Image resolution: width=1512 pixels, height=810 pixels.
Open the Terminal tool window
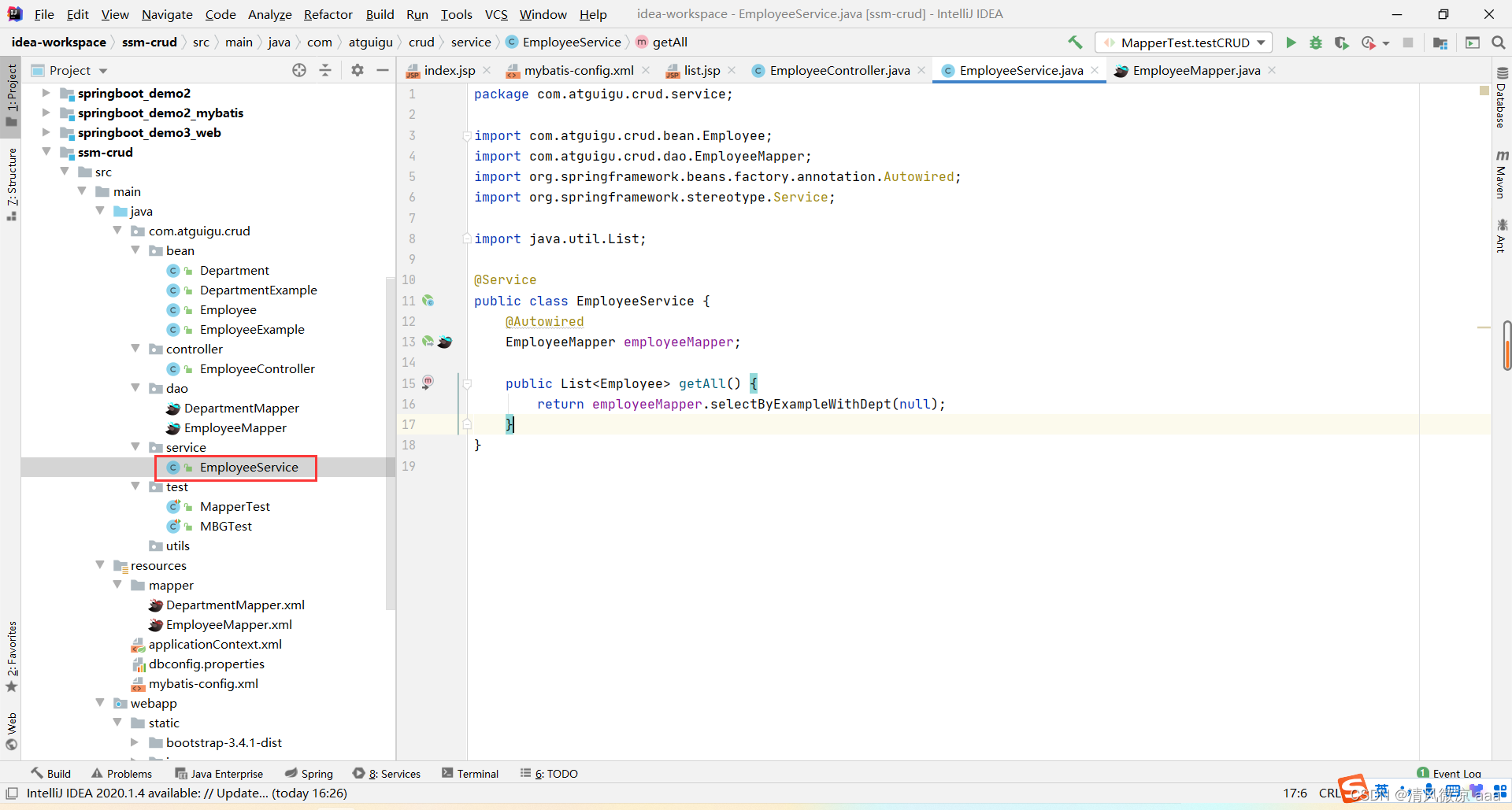click(x=470, y=774)
